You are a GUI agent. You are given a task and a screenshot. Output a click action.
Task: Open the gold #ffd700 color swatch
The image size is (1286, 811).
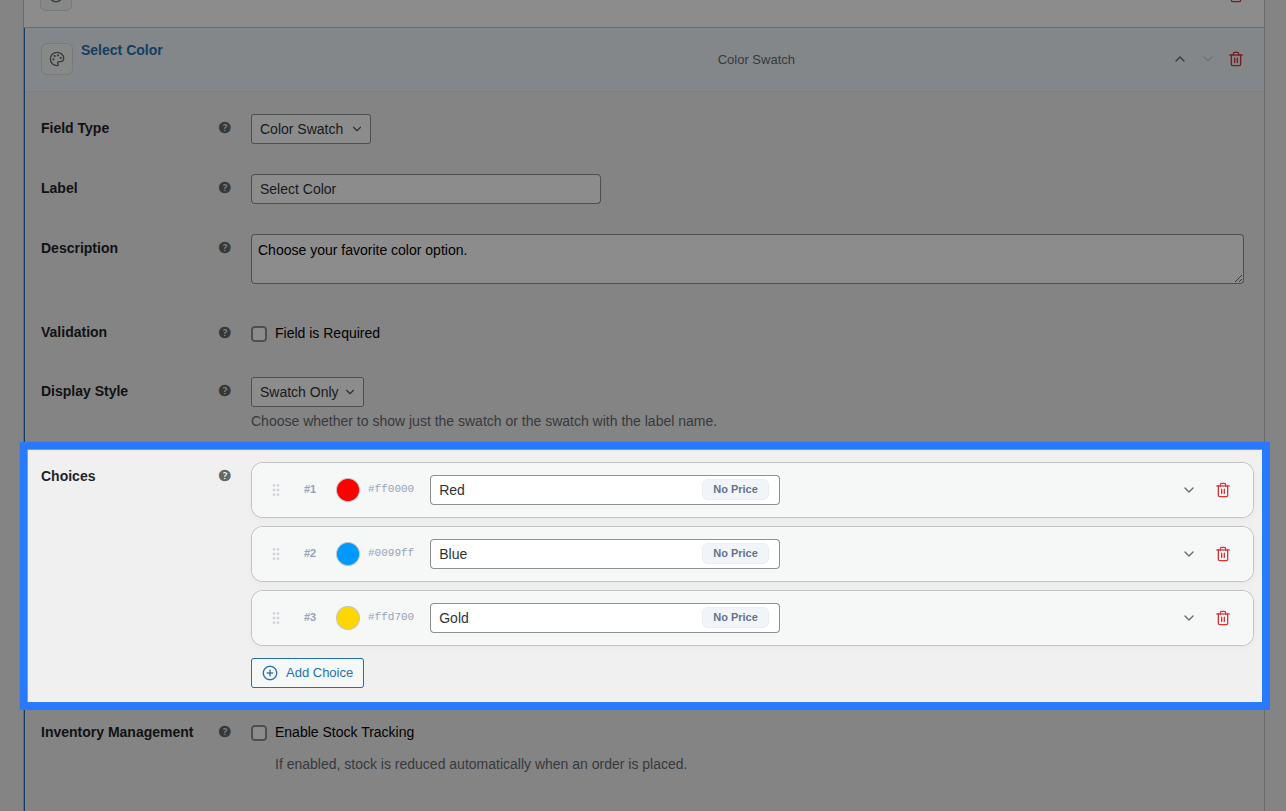tap(348, 618)
